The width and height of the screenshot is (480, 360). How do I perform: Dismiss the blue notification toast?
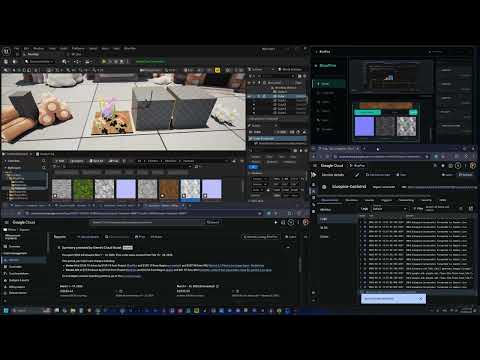click(421, 299)
